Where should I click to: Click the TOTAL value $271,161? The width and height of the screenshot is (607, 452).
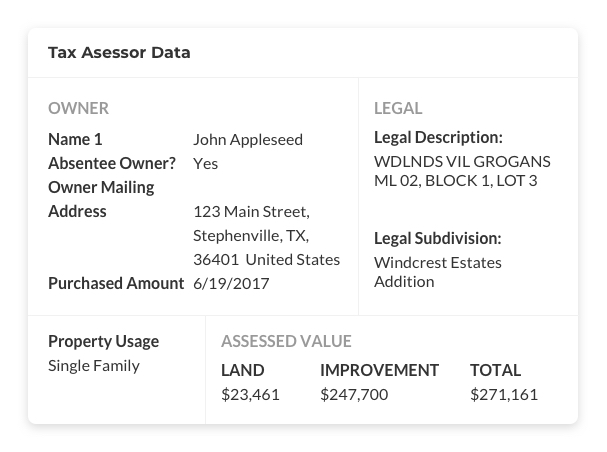pos(503,394)
